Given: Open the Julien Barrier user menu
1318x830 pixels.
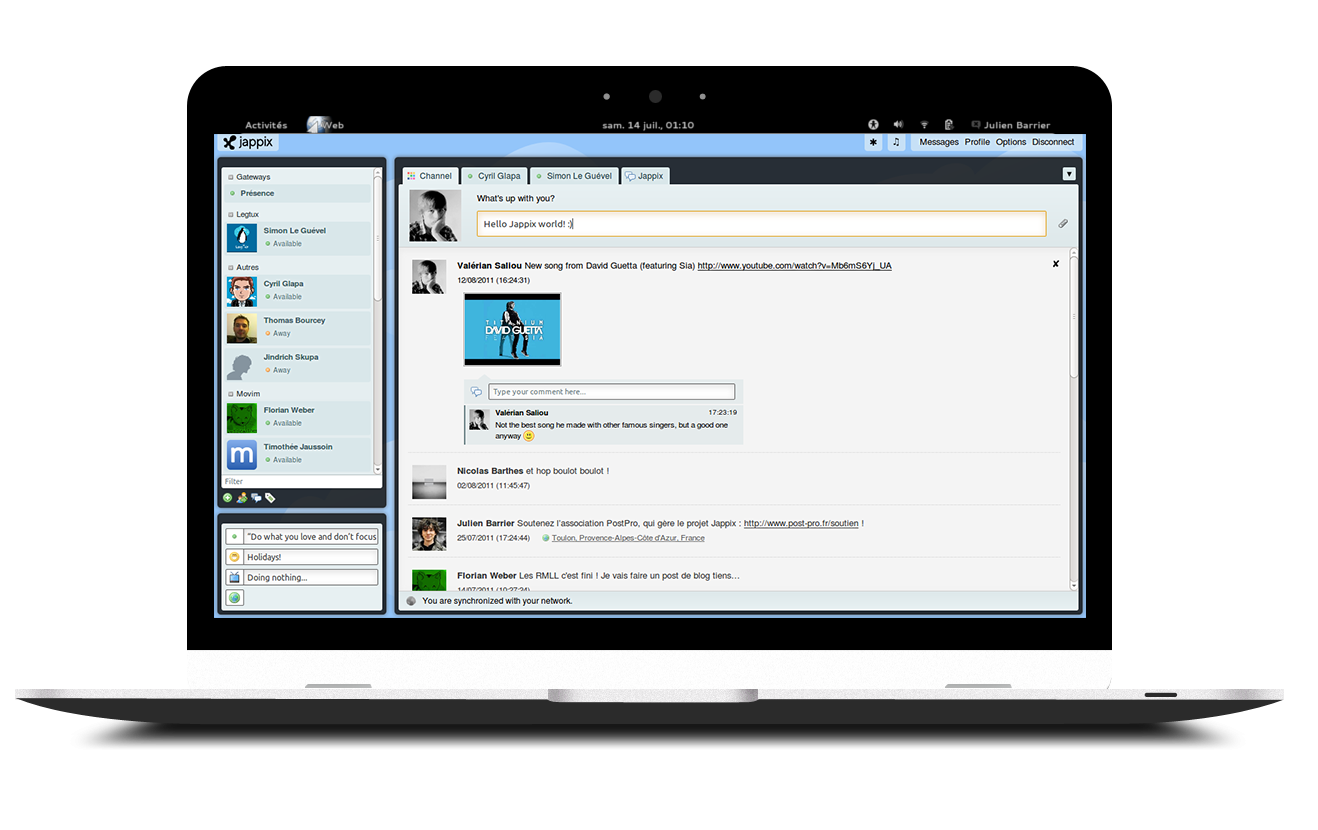Looking at the screenshot, I should [1011, 125].
